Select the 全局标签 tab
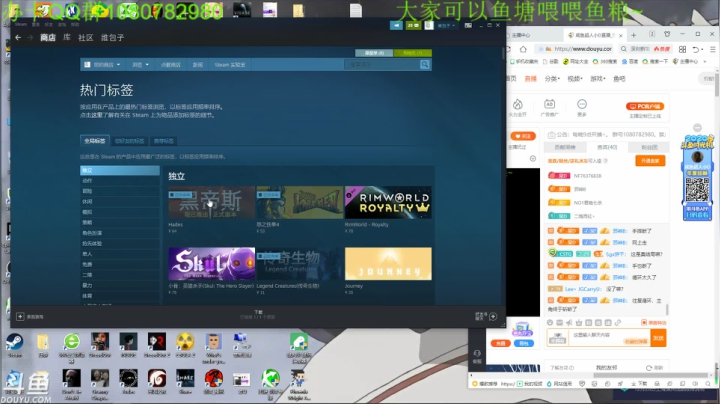 coord(95,140)
